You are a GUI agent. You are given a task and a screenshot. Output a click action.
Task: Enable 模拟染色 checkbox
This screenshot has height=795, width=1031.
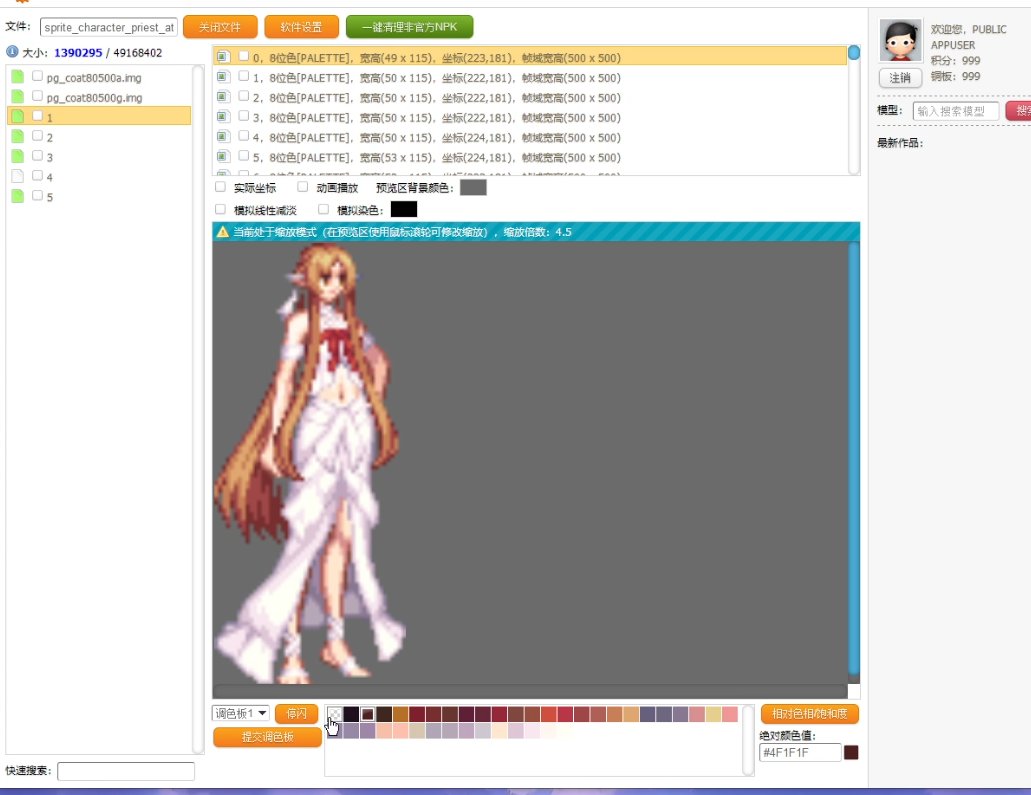(323, 209)
